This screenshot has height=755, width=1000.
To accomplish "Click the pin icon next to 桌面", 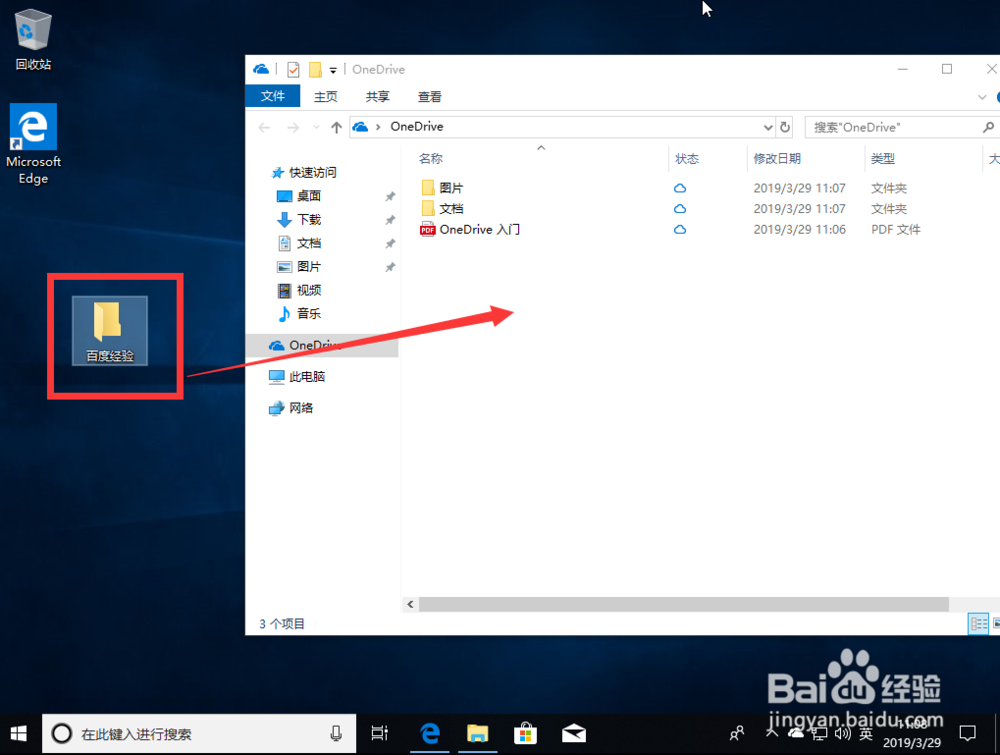I will [390, 196].
